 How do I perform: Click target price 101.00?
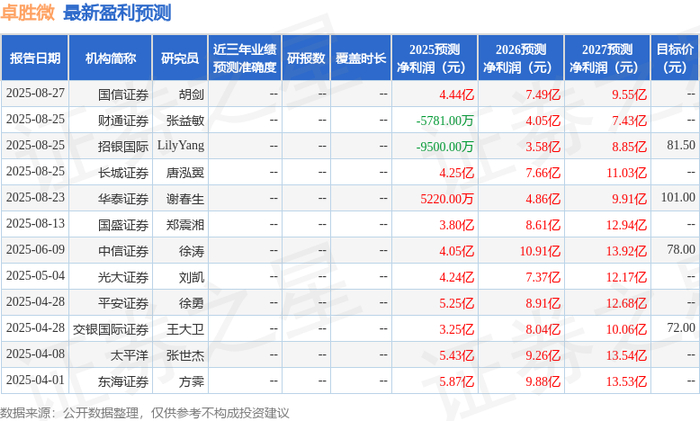tap(678, 197)
